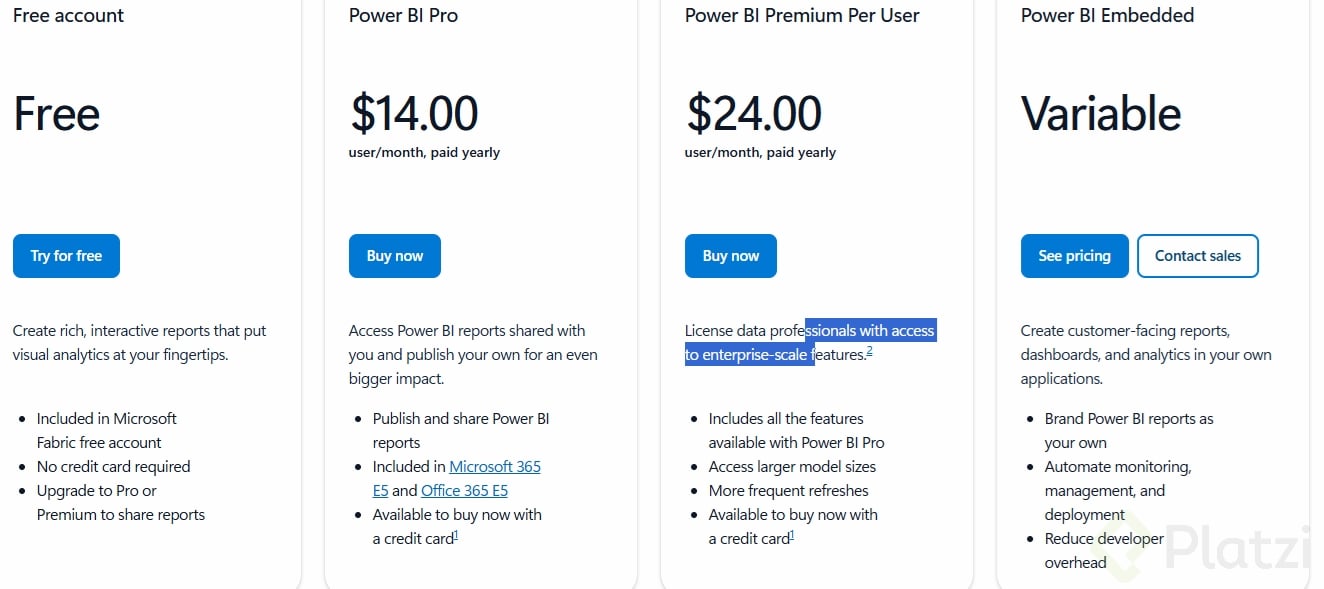
Task: Open footnote 2 after enterprise-scale features
Action: (870, 351)
